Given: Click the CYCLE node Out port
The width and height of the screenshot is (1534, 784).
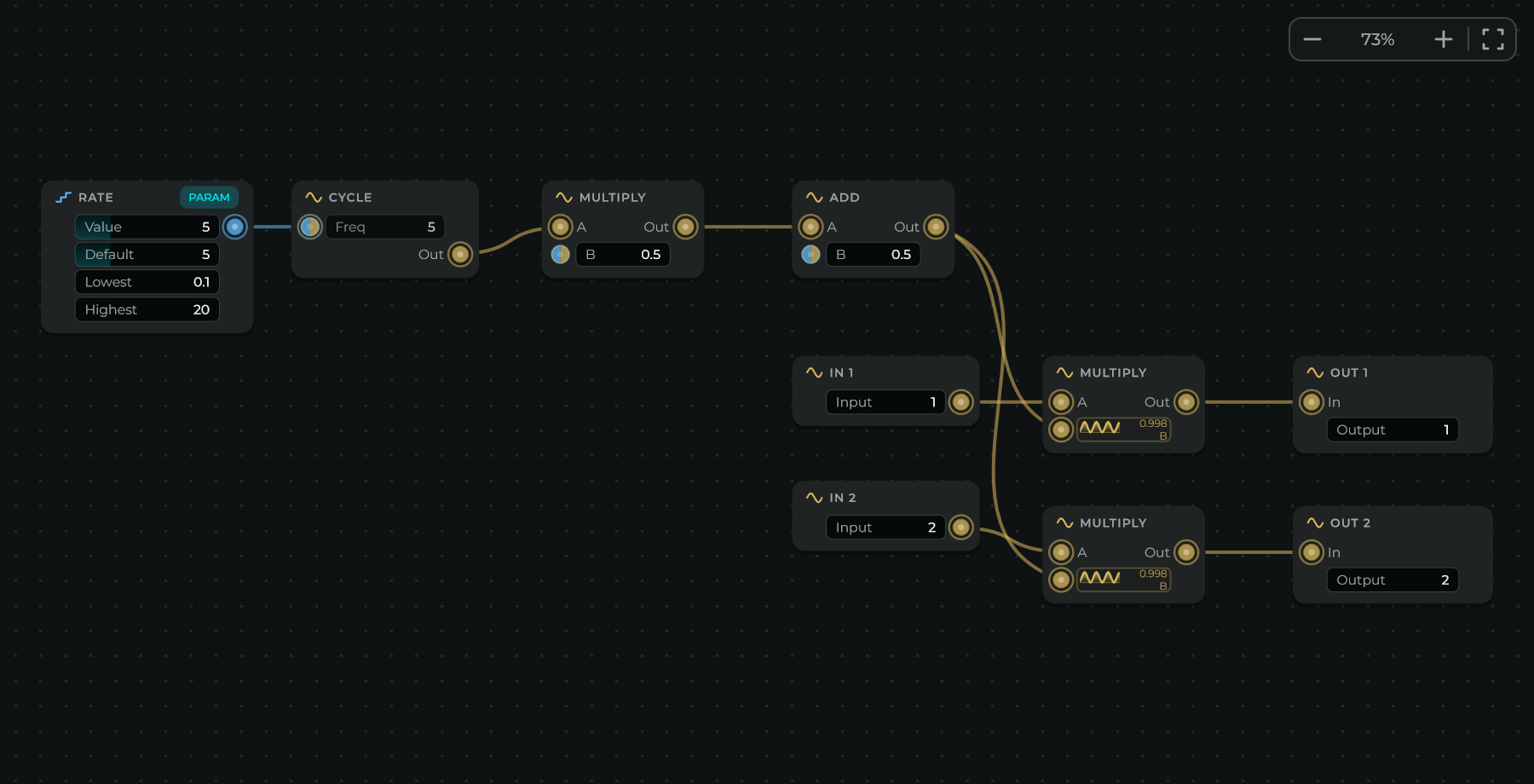Looking at the screenshot, I should pyautogui.click(x=460, y=254).
